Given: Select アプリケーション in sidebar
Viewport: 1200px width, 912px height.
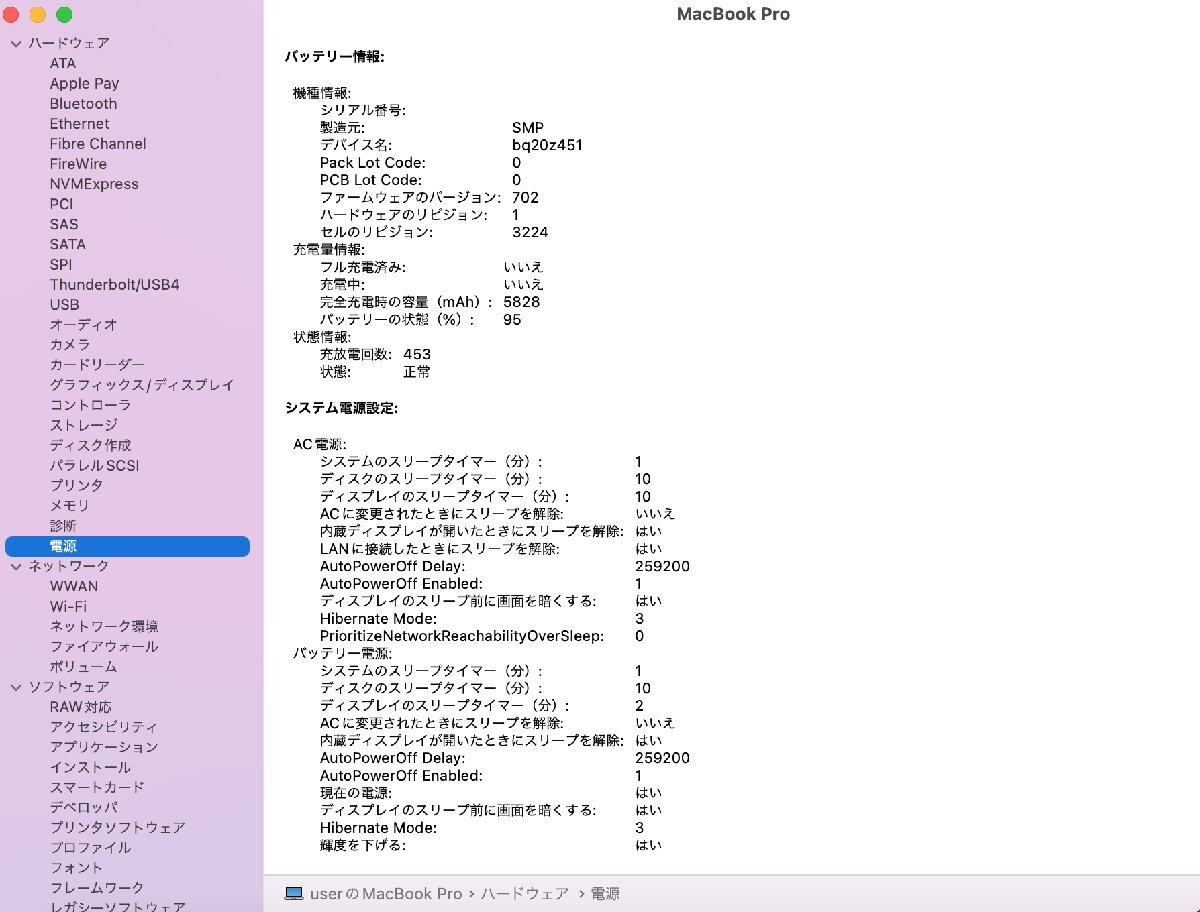Looking at the screenshot, I should point(104,747).
